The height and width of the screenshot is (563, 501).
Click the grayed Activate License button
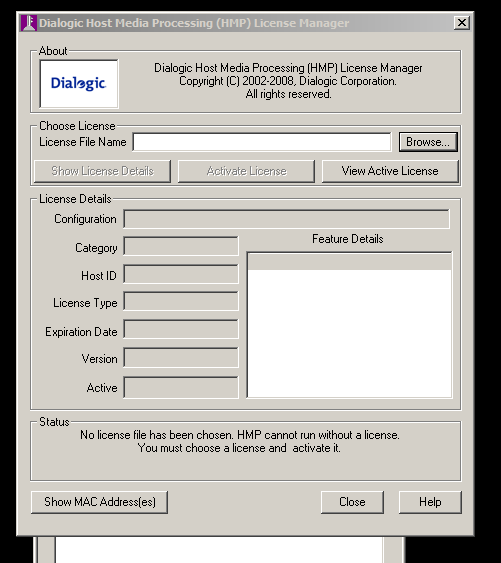point(246,171)
